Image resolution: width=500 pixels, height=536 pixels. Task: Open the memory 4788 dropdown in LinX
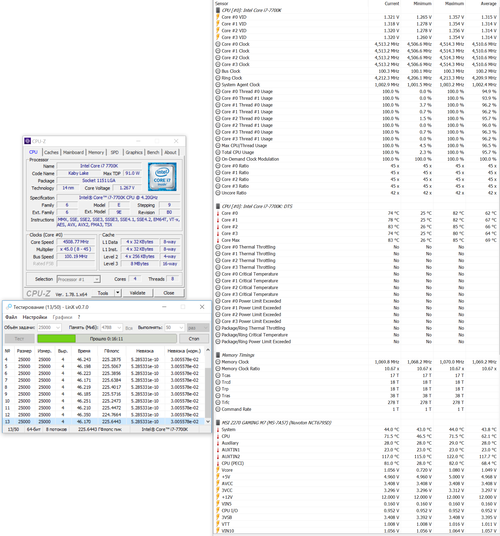(119, 327)
